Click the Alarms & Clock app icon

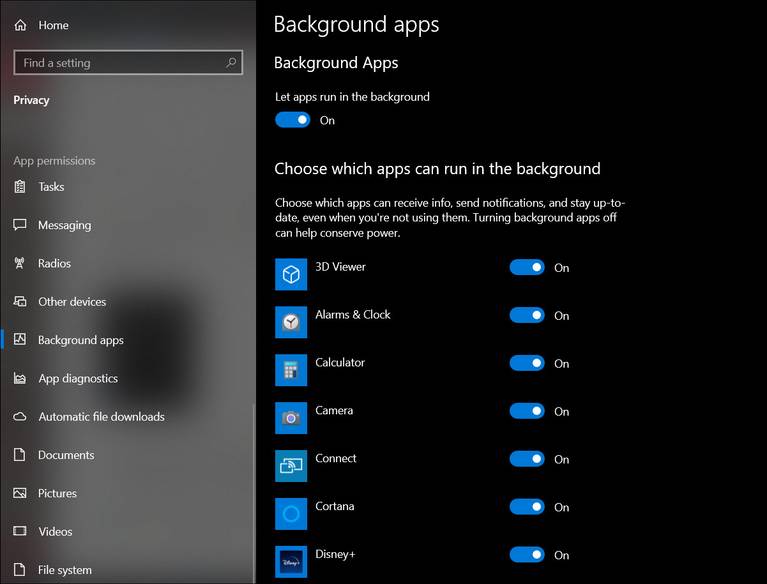(291, 322)
